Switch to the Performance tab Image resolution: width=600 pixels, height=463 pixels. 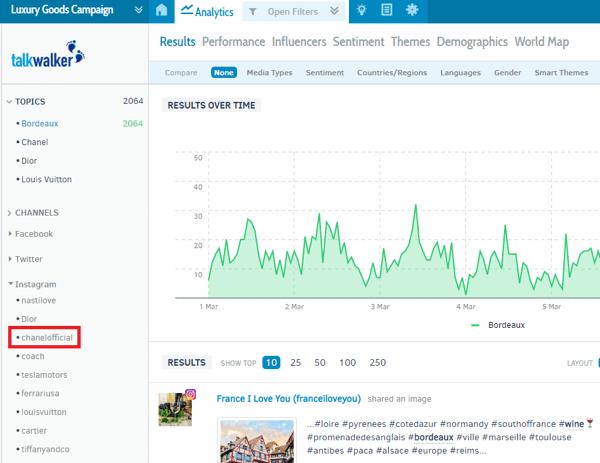(x=233, y=42)
